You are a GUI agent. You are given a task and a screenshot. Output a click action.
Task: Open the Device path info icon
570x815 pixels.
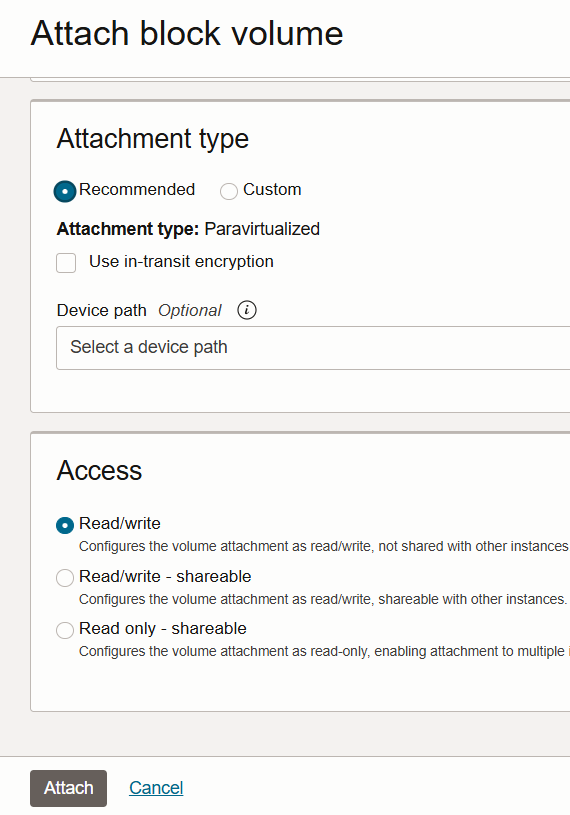[247, 310]
